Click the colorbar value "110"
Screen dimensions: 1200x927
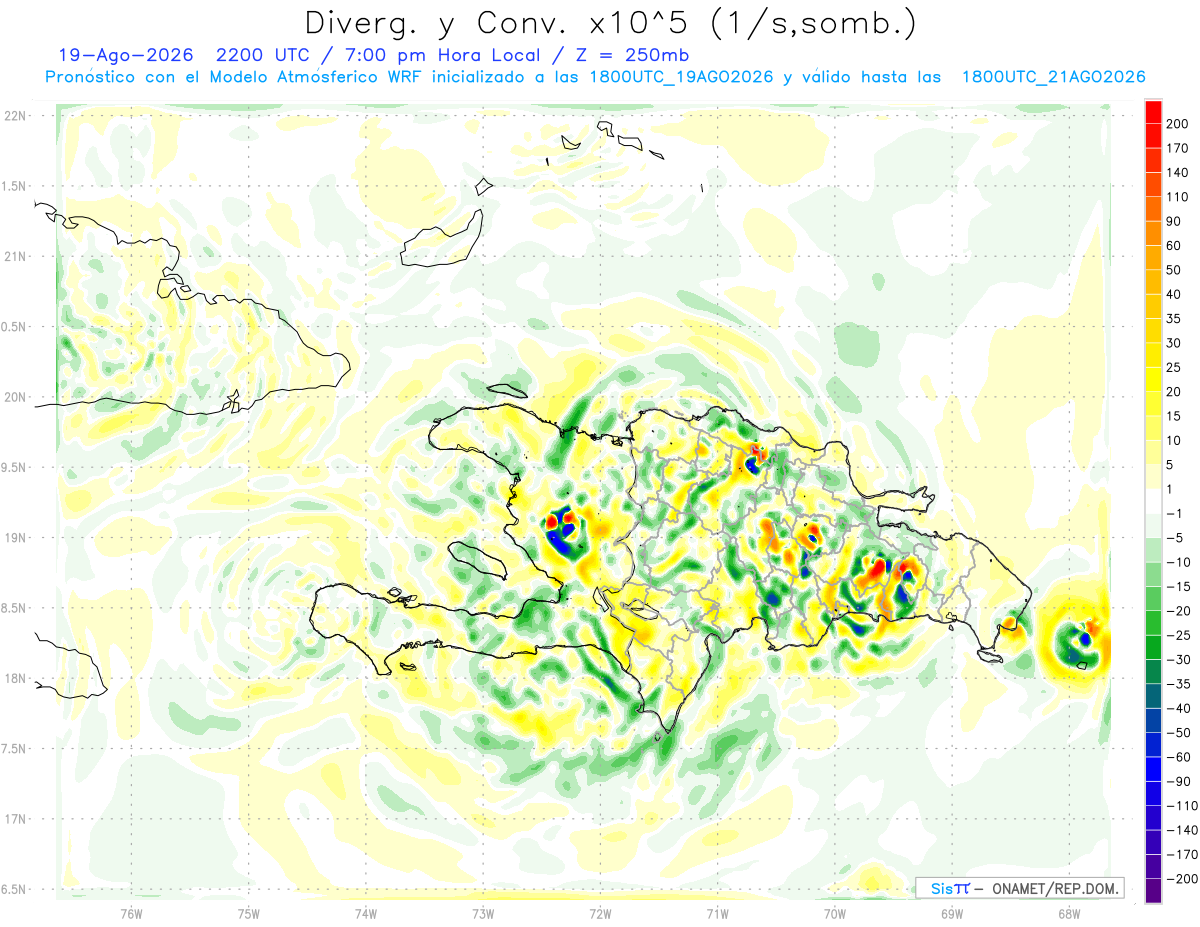[1176, 197]
